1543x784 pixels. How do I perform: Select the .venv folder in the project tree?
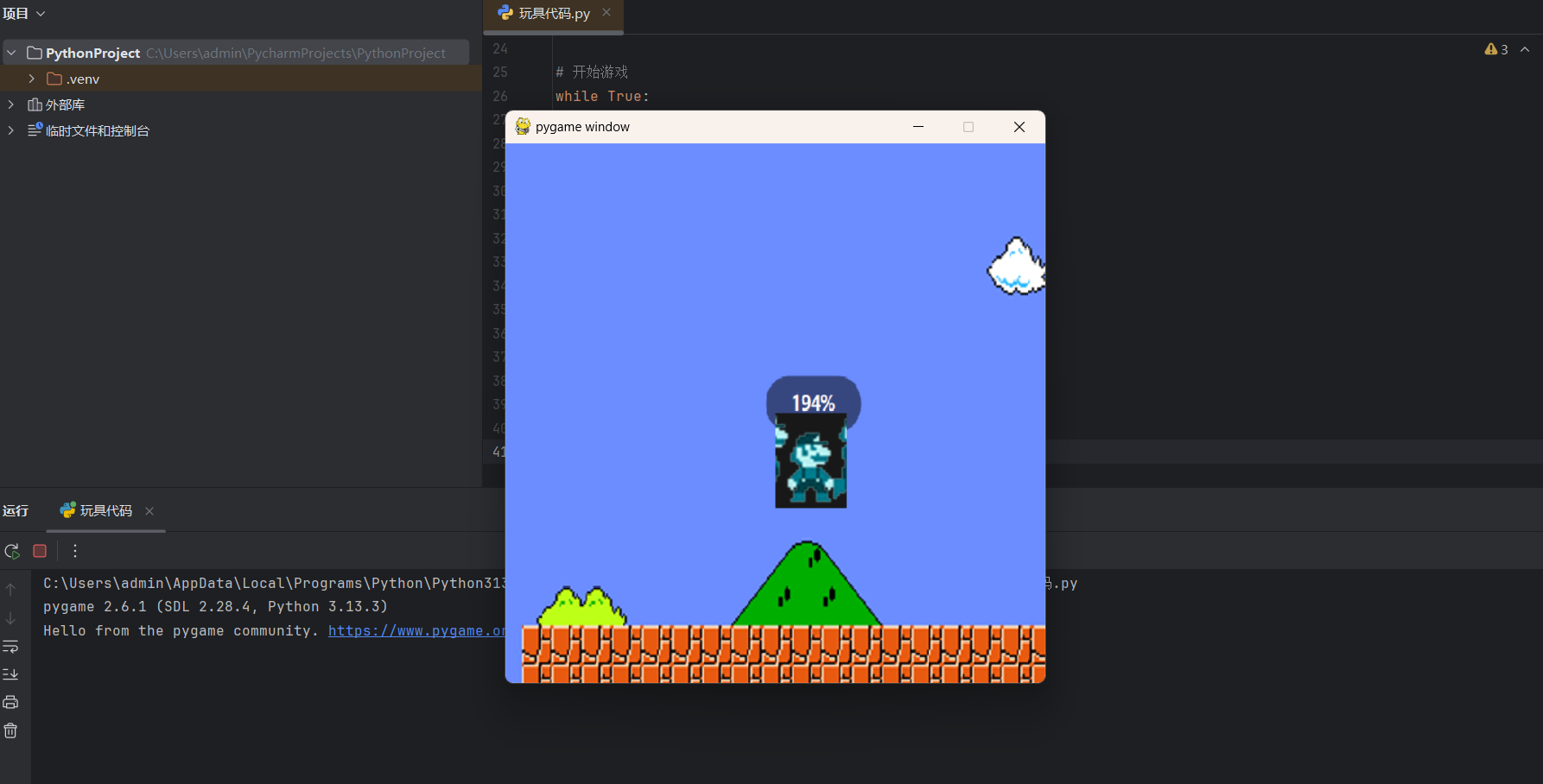[x=73, y=79]
